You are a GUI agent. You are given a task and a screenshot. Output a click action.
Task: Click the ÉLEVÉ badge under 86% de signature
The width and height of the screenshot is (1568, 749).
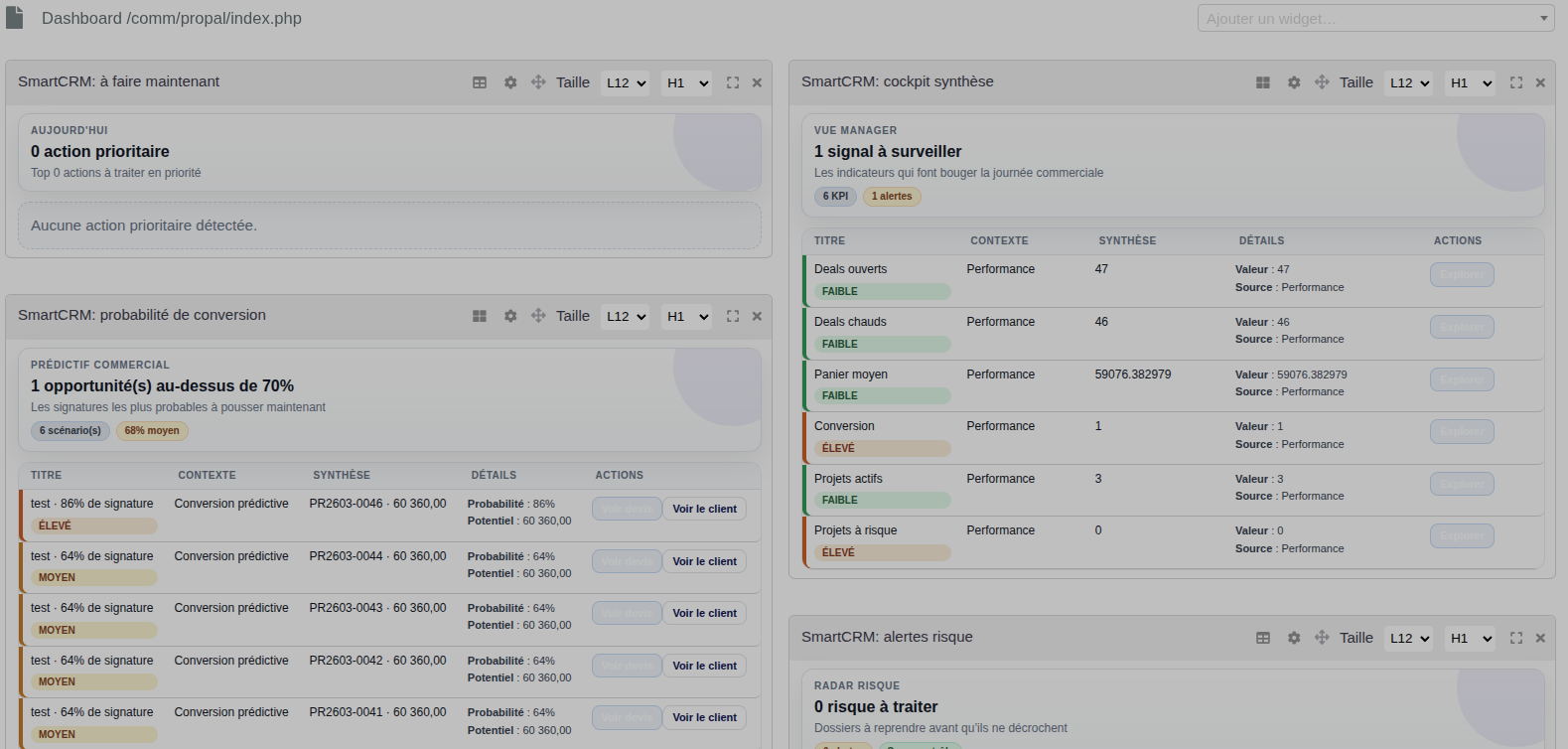click(93, 525)
